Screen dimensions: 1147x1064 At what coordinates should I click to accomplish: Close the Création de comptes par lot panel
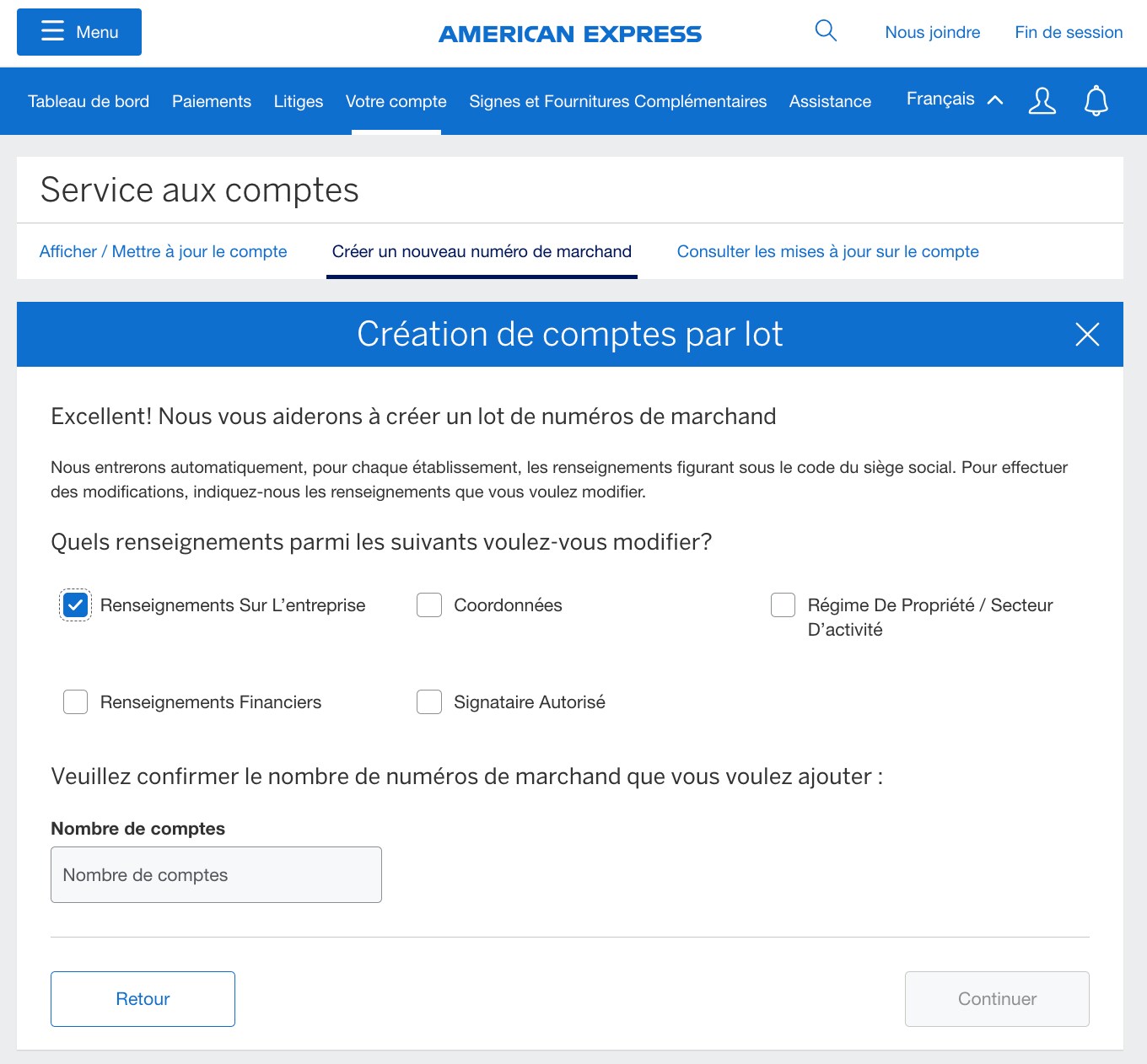1087,335
